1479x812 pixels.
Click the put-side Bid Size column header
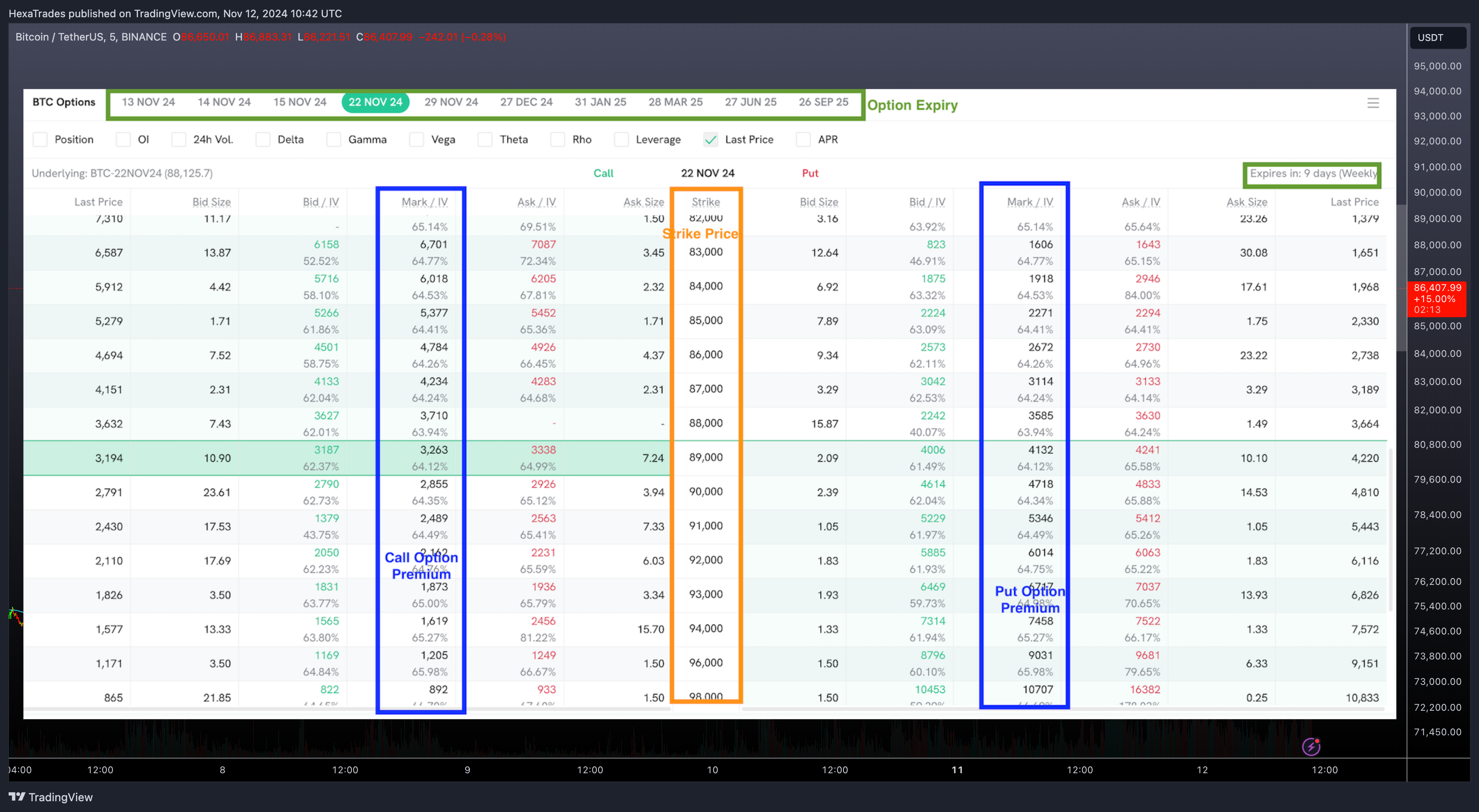click(x=819, y=202)
